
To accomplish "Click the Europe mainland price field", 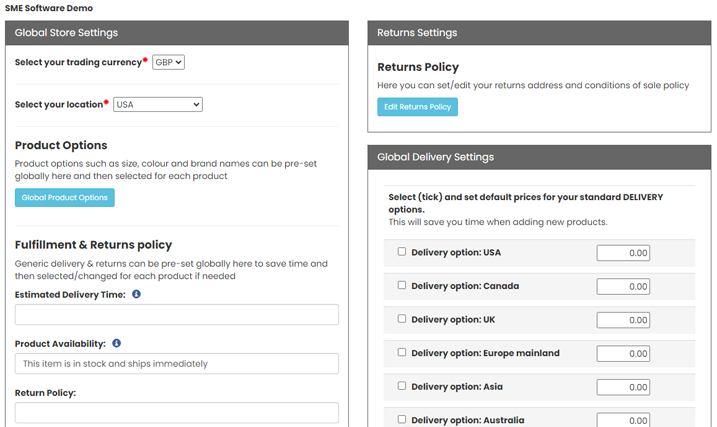I will [x=622, y=353].
